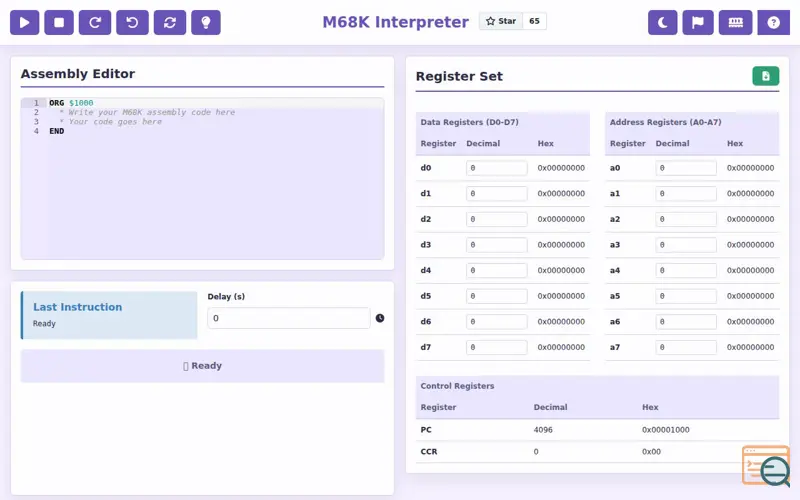
Task: Click the floating console search icon at bottom right
Action: (x=766, y=466)
